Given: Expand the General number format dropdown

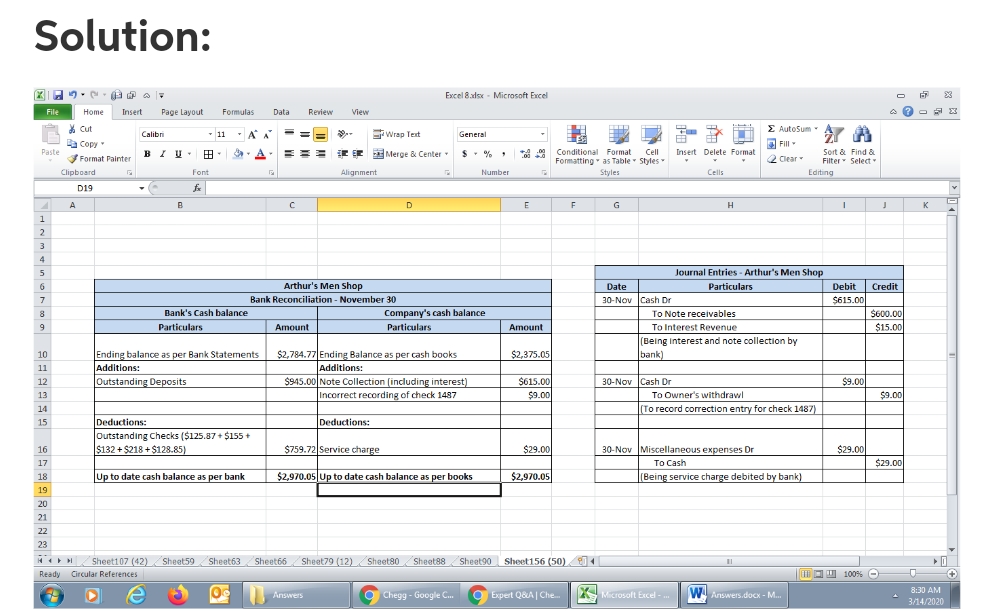Looking at the screenshot, I should pos(544,134).
